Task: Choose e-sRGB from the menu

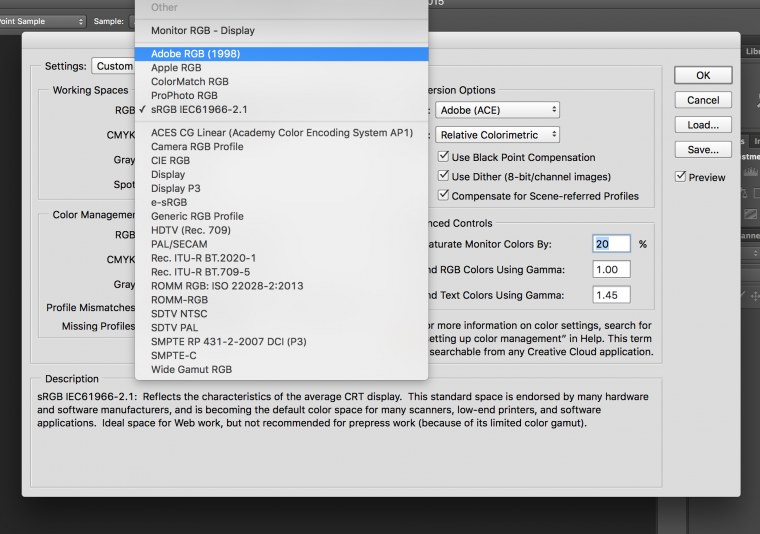Action: coord(282,203)
